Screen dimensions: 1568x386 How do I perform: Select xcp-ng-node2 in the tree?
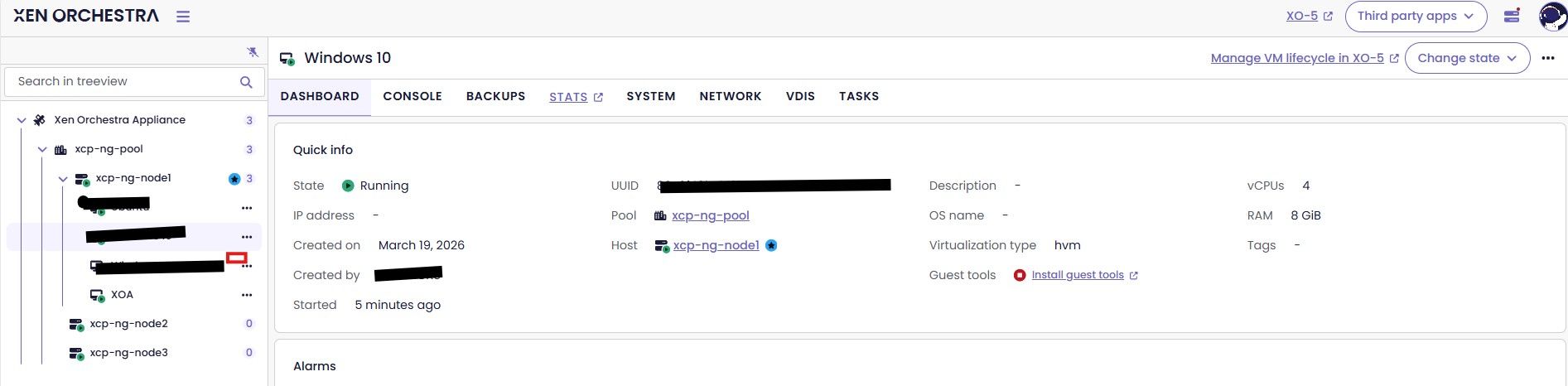pyautogui.click(x=128, y=324)
